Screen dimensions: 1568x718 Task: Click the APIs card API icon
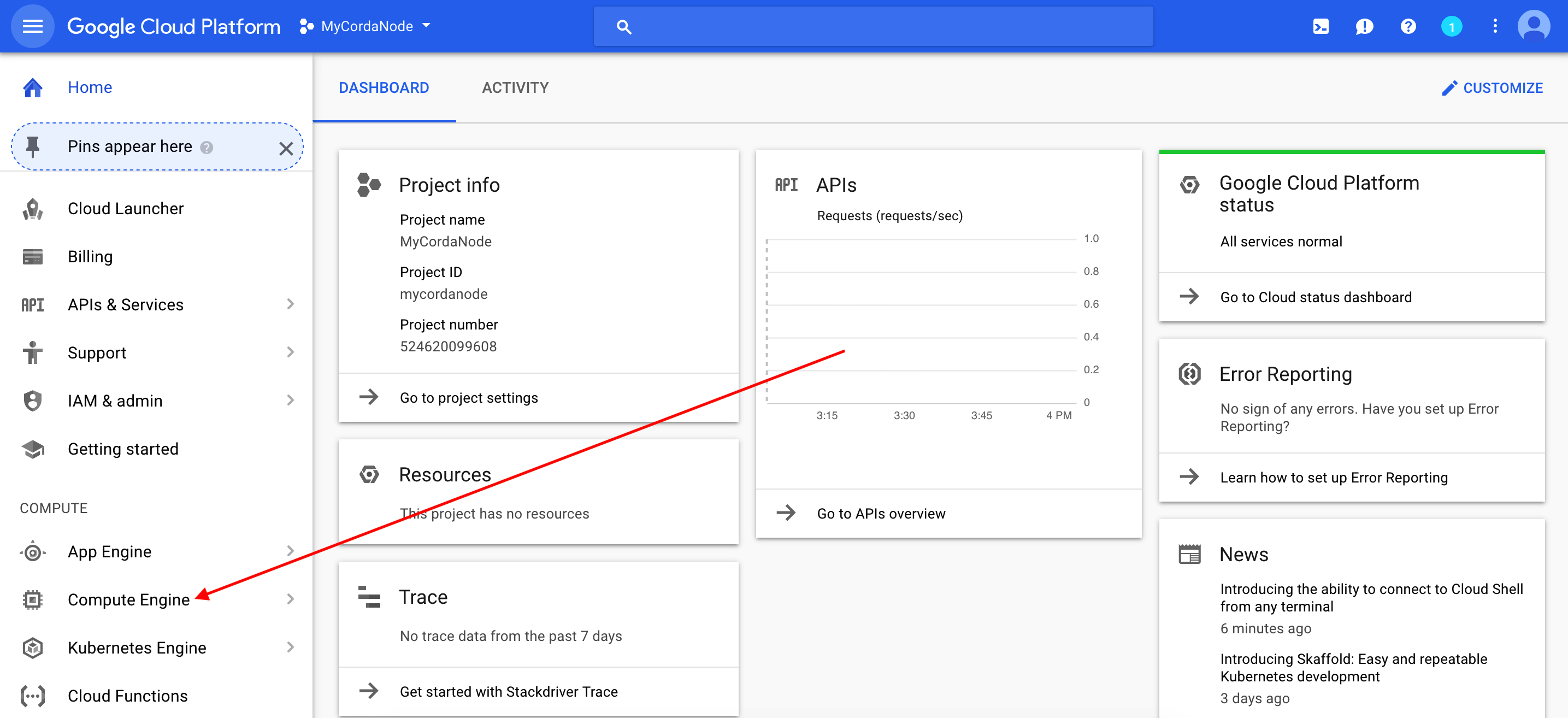(x=786, y=185)
